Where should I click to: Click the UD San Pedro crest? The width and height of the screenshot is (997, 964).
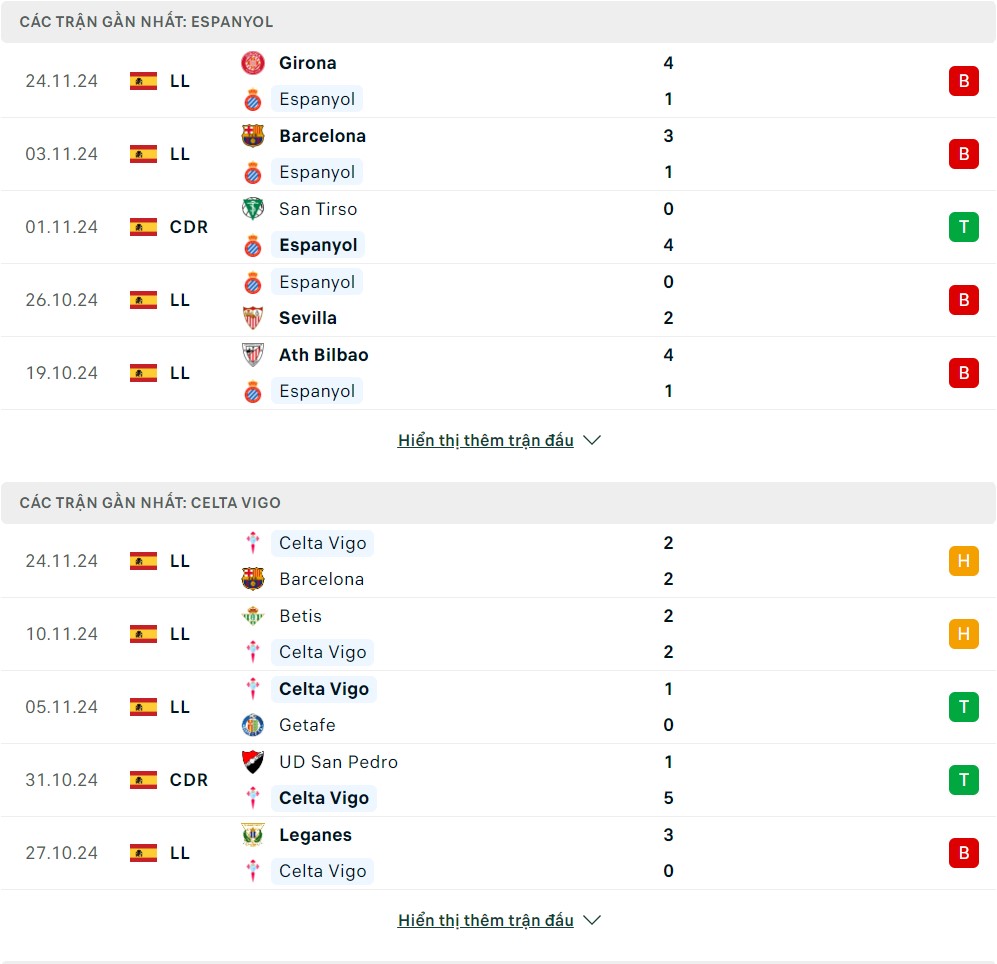253,762
